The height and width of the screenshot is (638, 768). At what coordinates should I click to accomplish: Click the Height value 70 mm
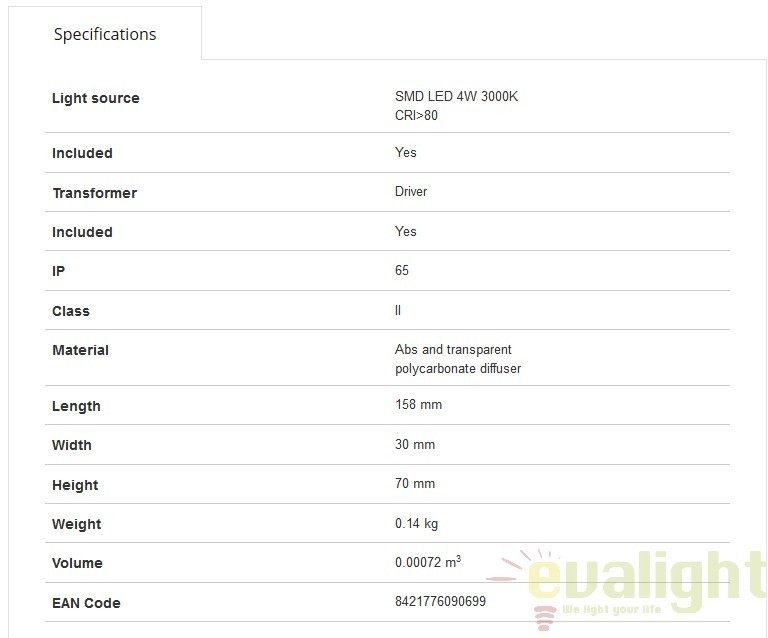pos(415,484)
